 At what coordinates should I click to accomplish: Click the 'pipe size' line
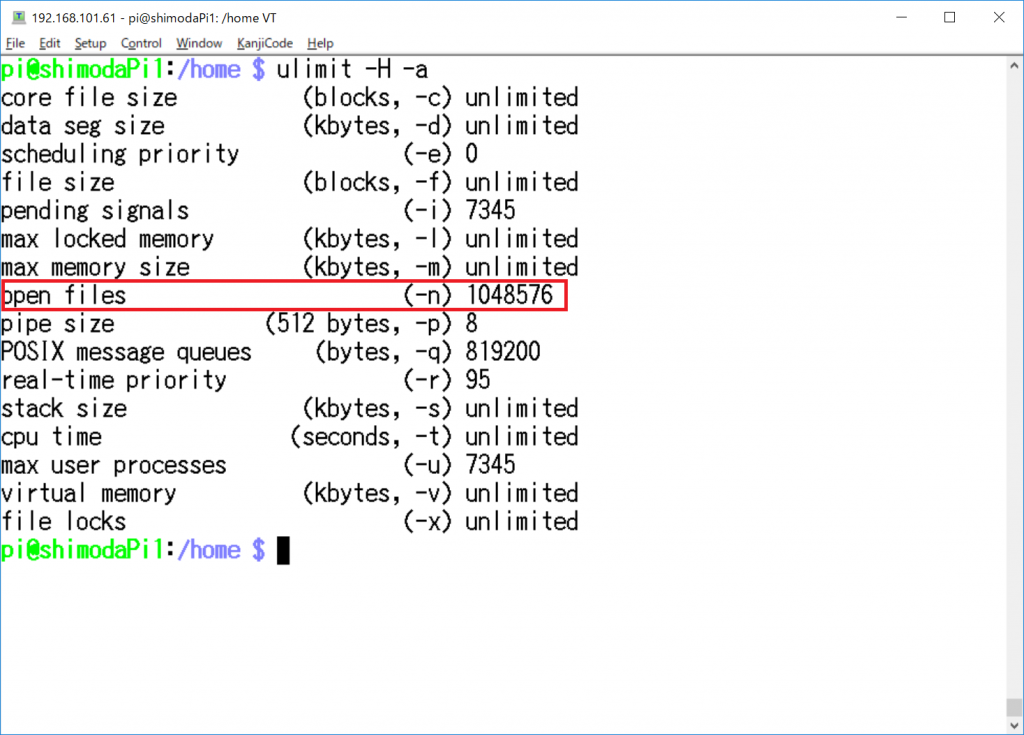[240, 324]
